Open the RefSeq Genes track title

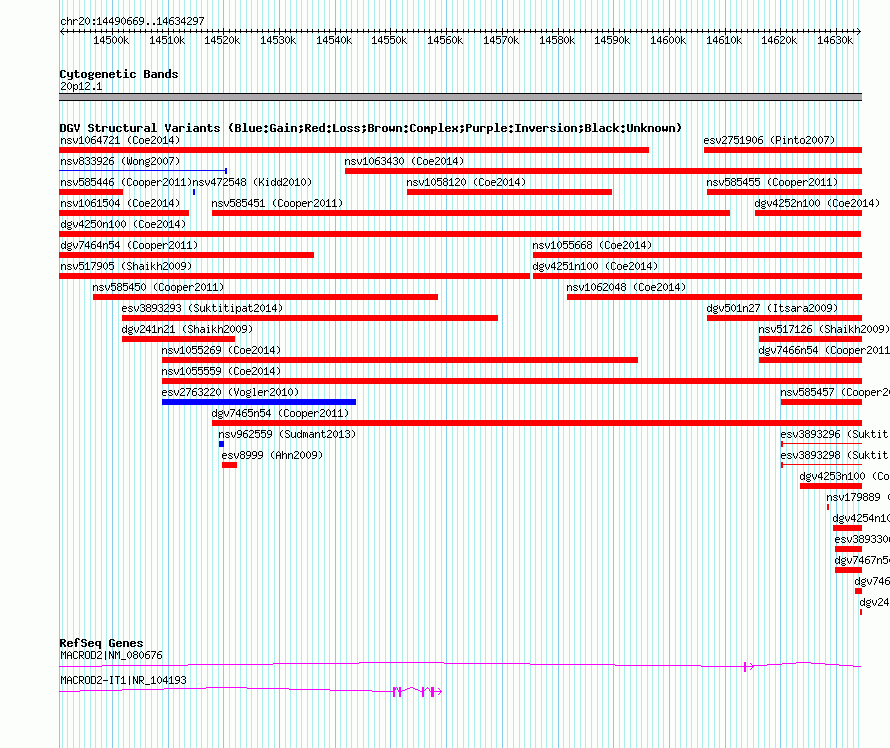tap(101, 643)
